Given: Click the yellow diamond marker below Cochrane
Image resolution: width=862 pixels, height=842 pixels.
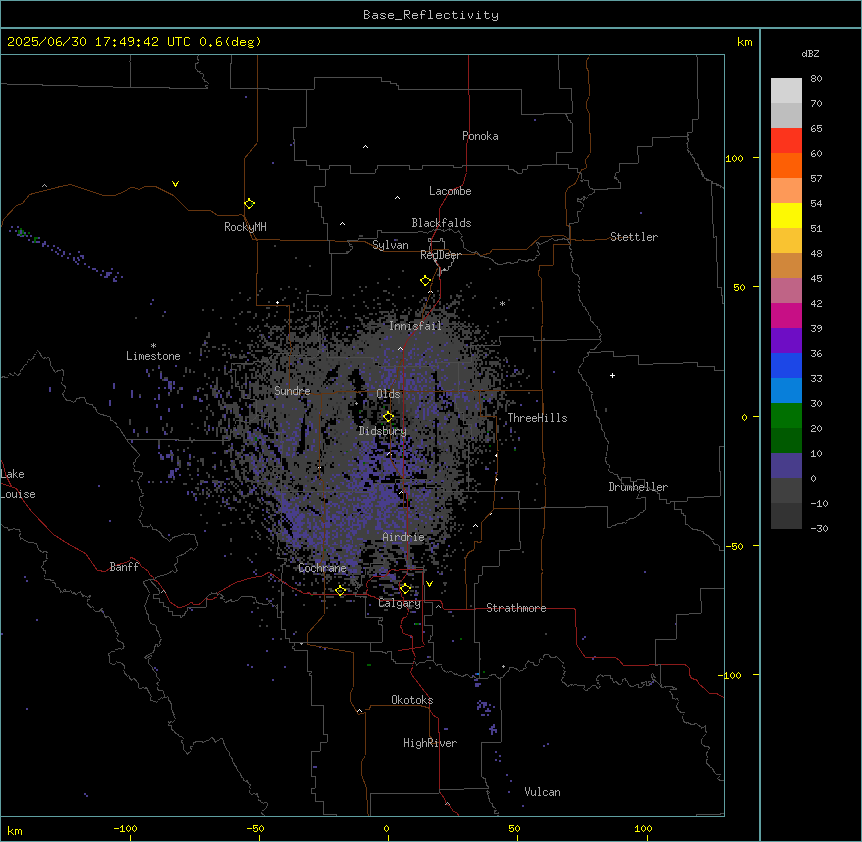Looking at the screenshot, I should point(340,591).
